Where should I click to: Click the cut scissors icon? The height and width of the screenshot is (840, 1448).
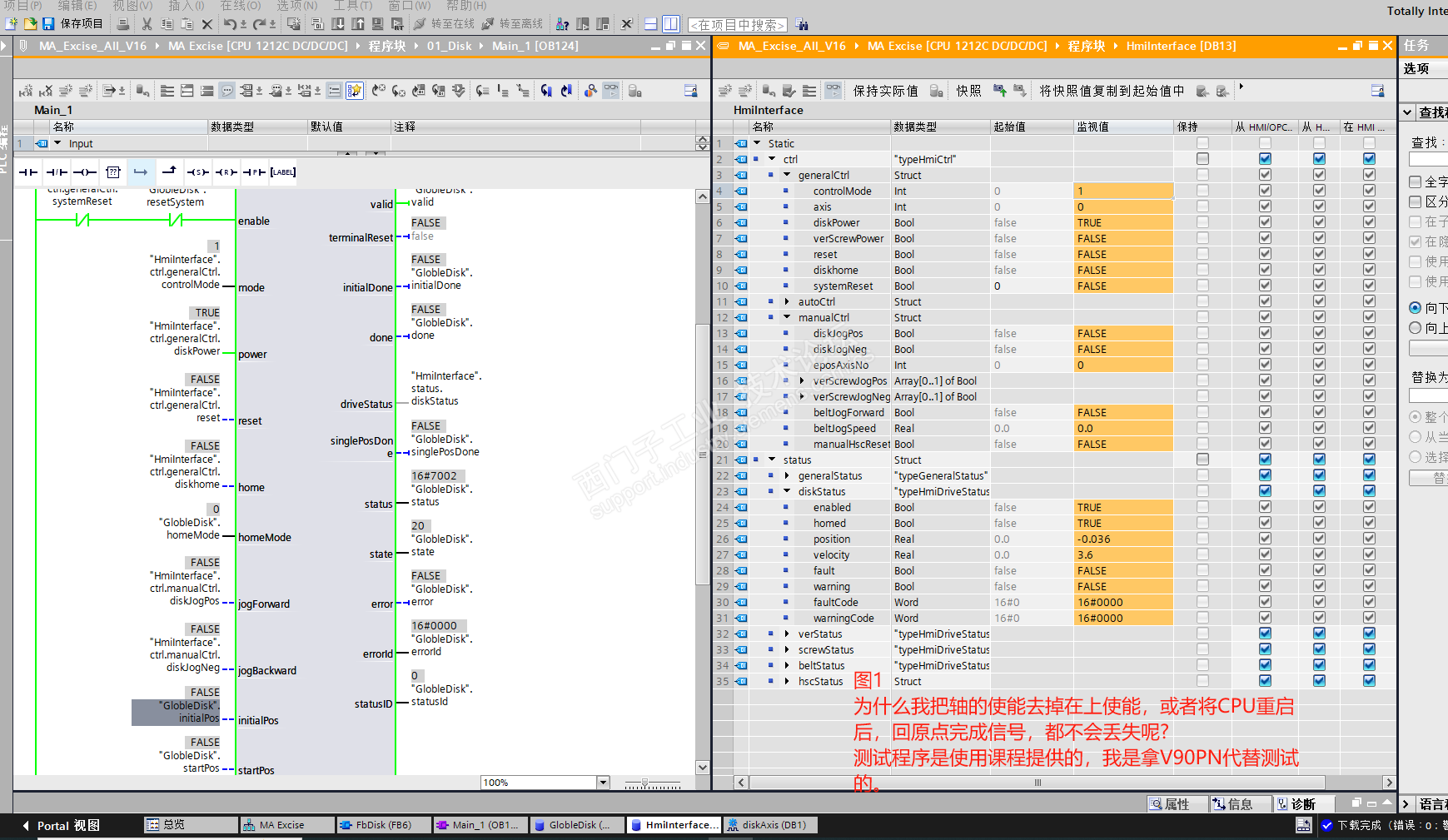[147, 24]
